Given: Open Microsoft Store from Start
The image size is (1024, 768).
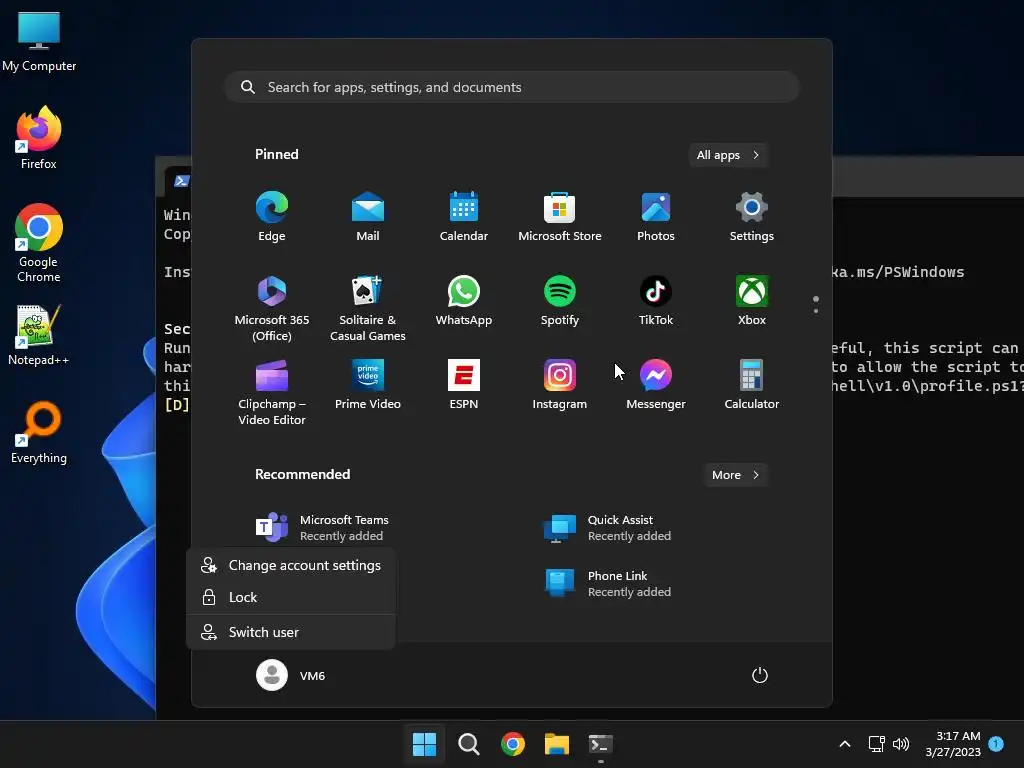Looking at the screenshot, I should point(560,217).
